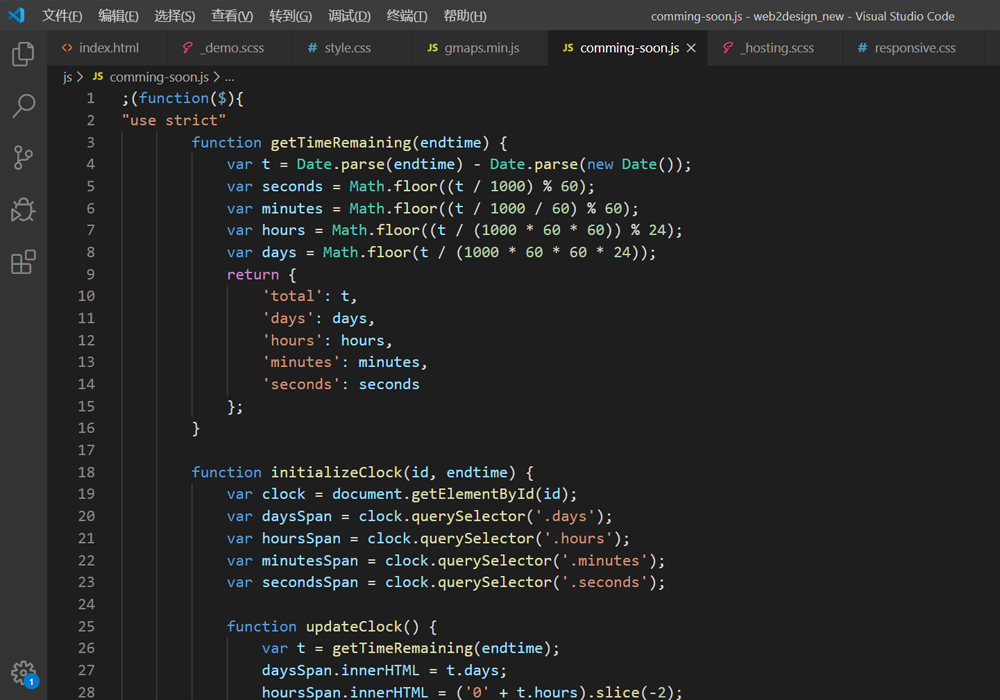The width and height of the screenshot is (1000, 700).
Task: Open the 转到(G) menu
Action: [290, 16]
